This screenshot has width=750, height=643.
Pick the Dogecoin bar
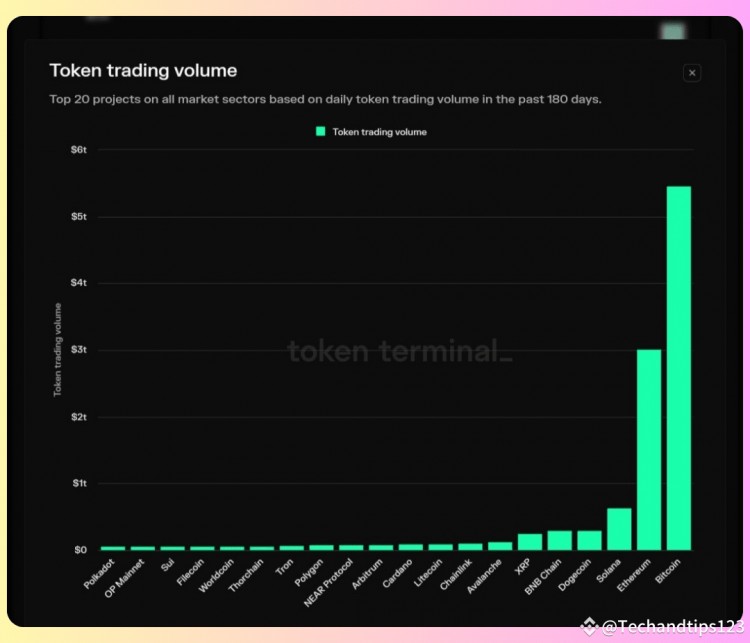tap(589, 540)
